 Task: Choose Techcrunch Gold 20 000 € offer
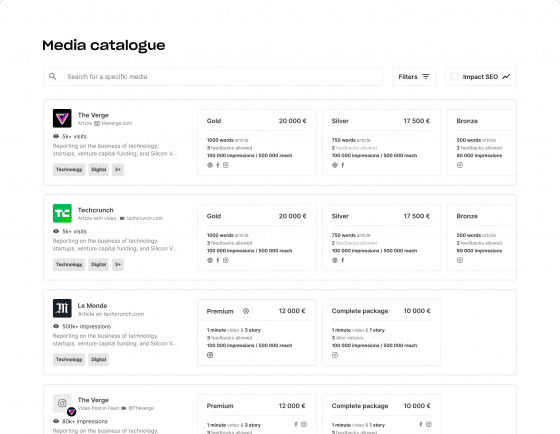(x=257, y=238)
